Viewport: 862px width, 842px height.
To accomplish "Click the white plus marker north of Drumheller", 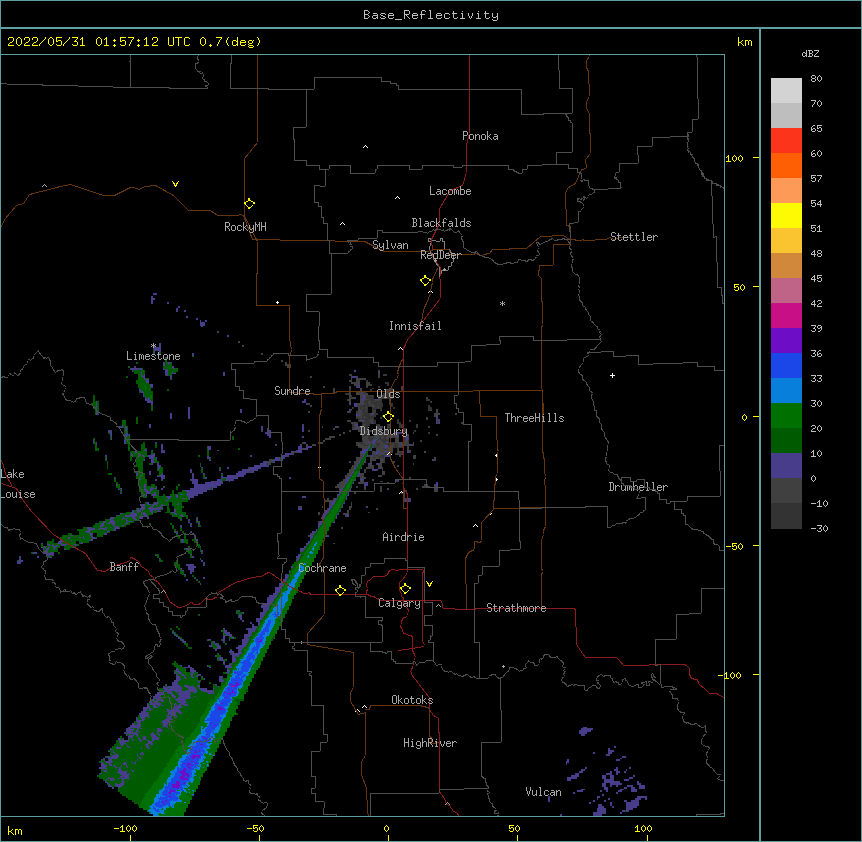I will pyautogui.click(x=612, y=375).
